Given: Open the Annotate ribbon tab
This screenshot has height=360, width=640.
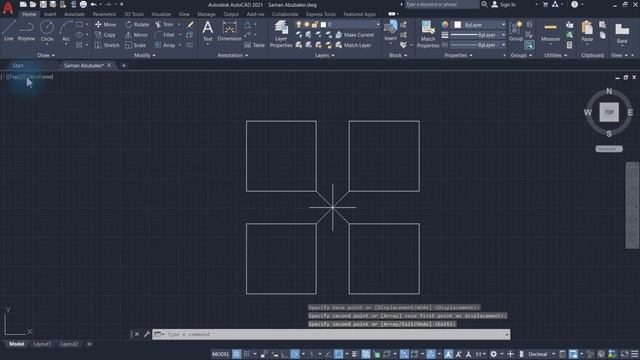Looking at the screenshot, I should point(74,14).
